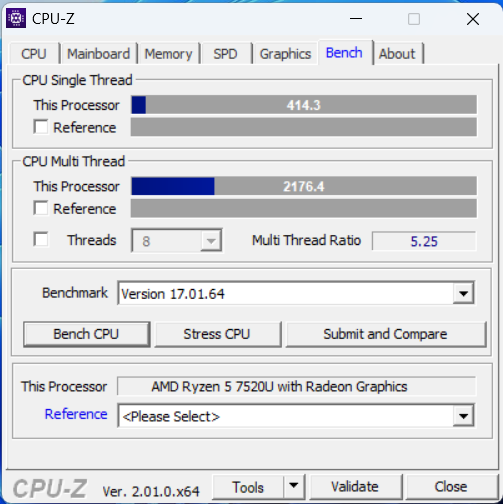Open the Tools dropdown arrow
The image size is (503, 504).
tap(294, 486)
